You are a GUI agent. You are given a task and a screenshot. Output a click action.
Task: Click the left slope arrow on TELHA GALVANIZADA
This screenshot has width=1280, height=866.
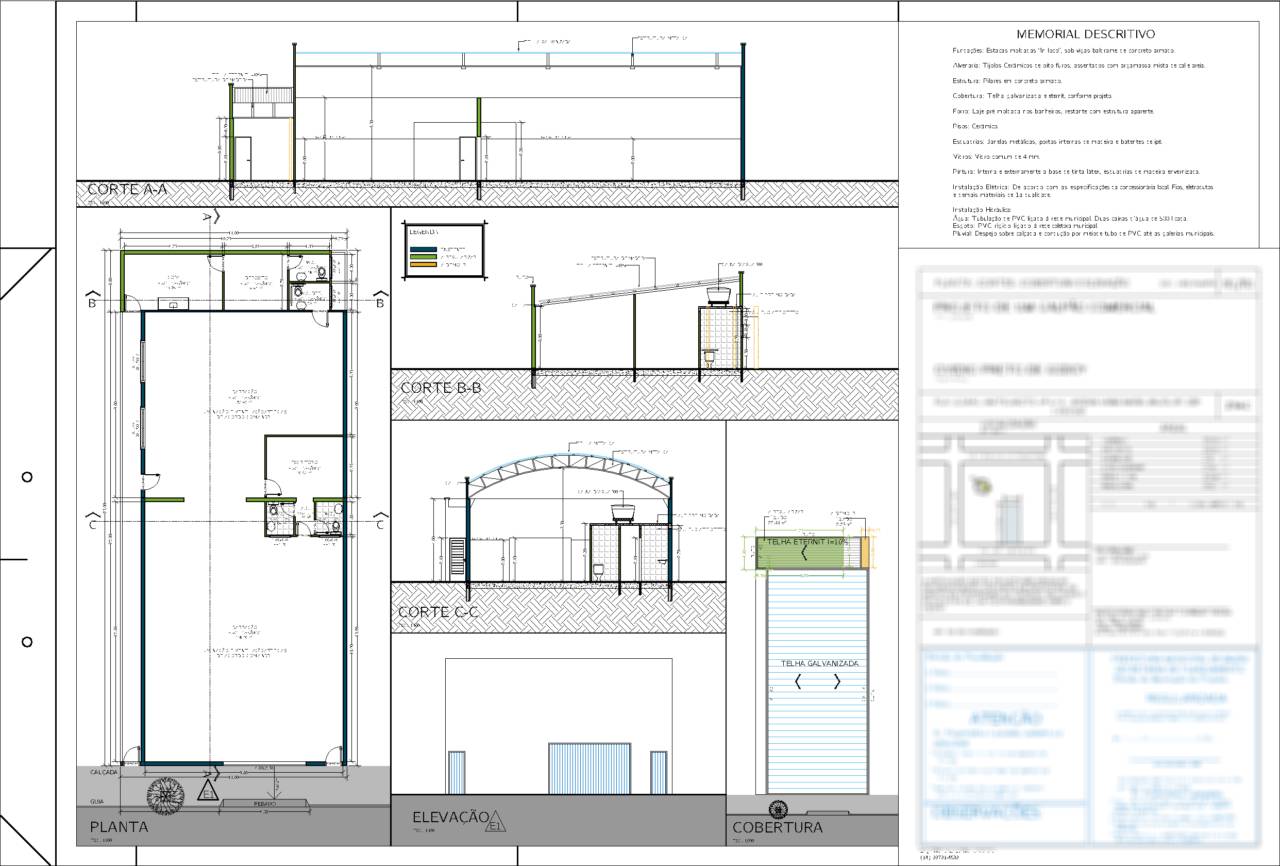coord(798,682)
